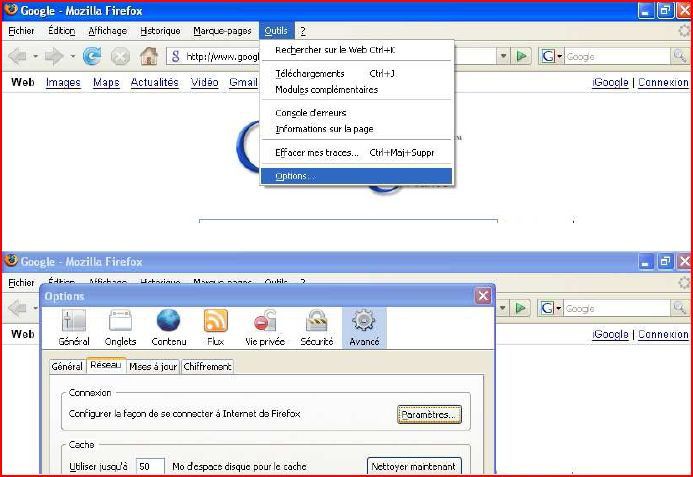Click the Google search box in upper window
Image resolution: width=693 pixels, height=477 pixels.
click(x=617, y=56)
